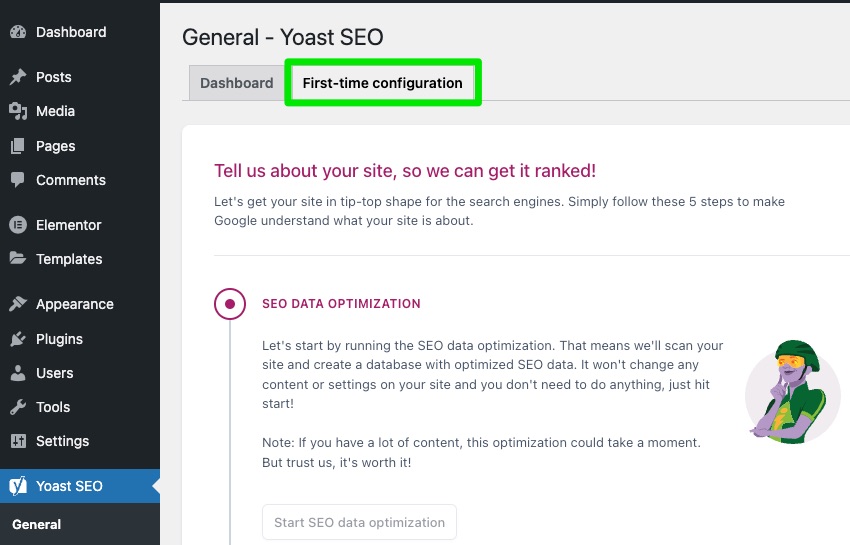850x545 pixels.
Task: Click the Pages document icon
Action: tap(18, 146)
